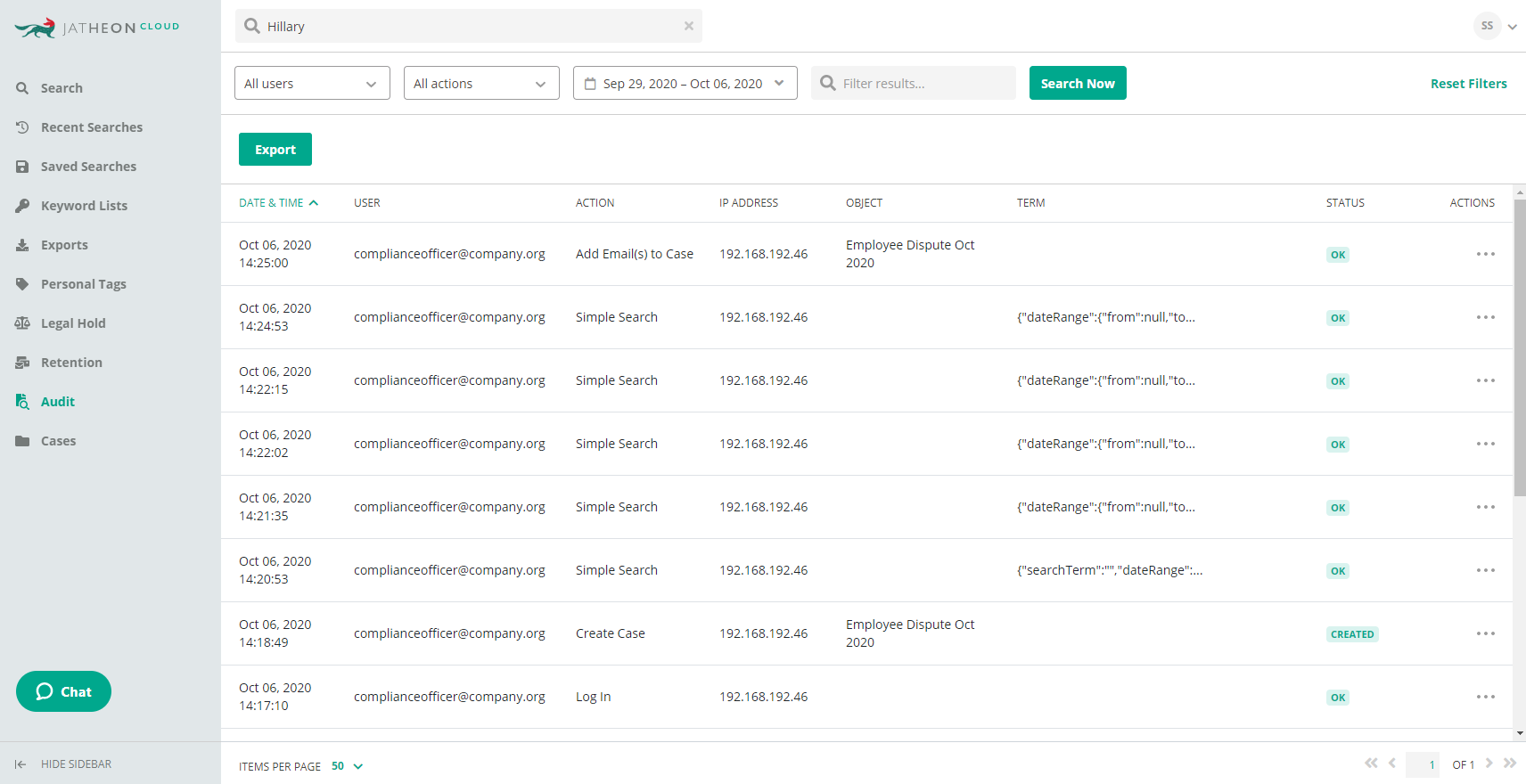
Task: Click the Saved Searches floppy disk icon
Action: pyautogui.click(x=22, y=167)
